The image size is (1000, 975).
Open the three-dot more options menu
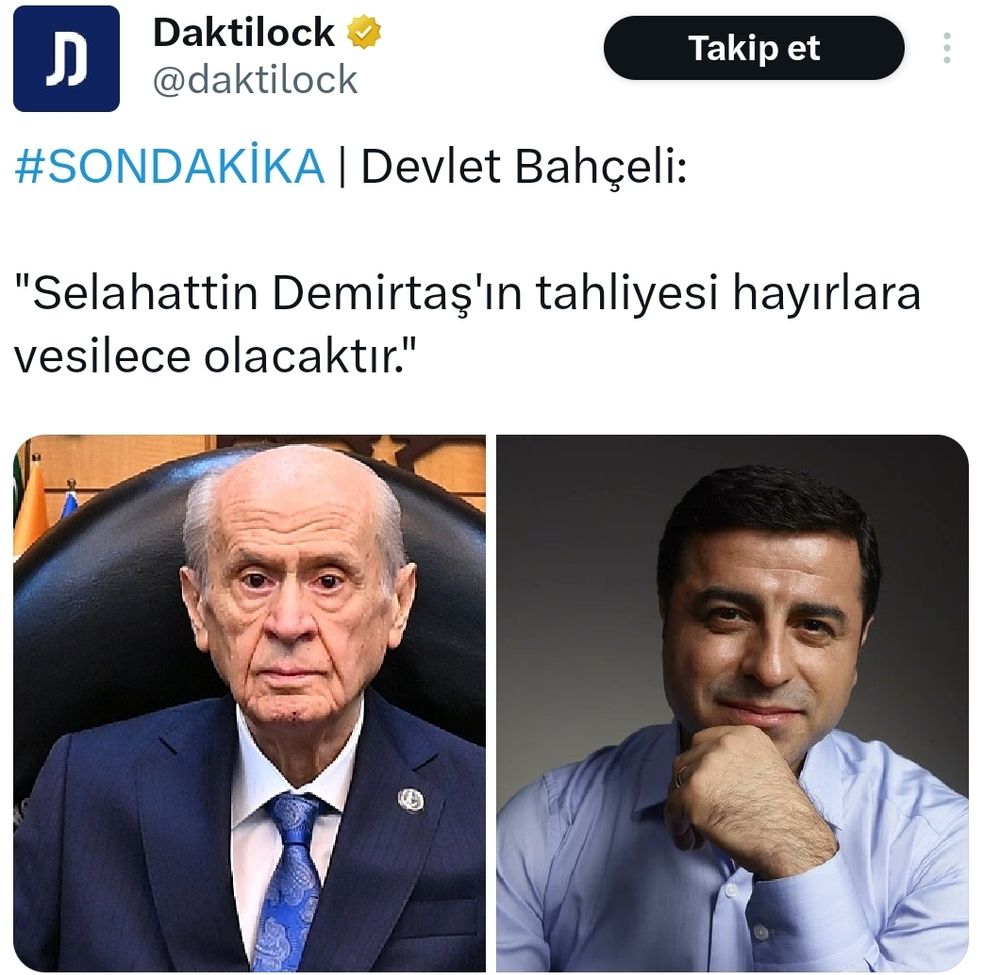point(947,48)
